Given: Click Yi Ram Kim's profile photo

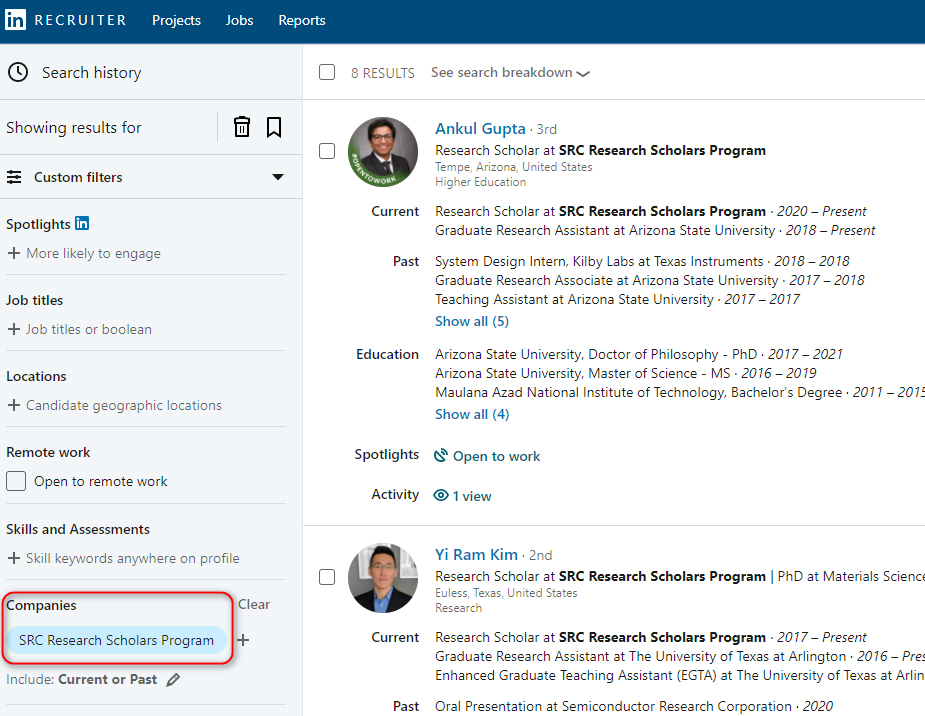Looking at the screenshot, I should (383, 578).
